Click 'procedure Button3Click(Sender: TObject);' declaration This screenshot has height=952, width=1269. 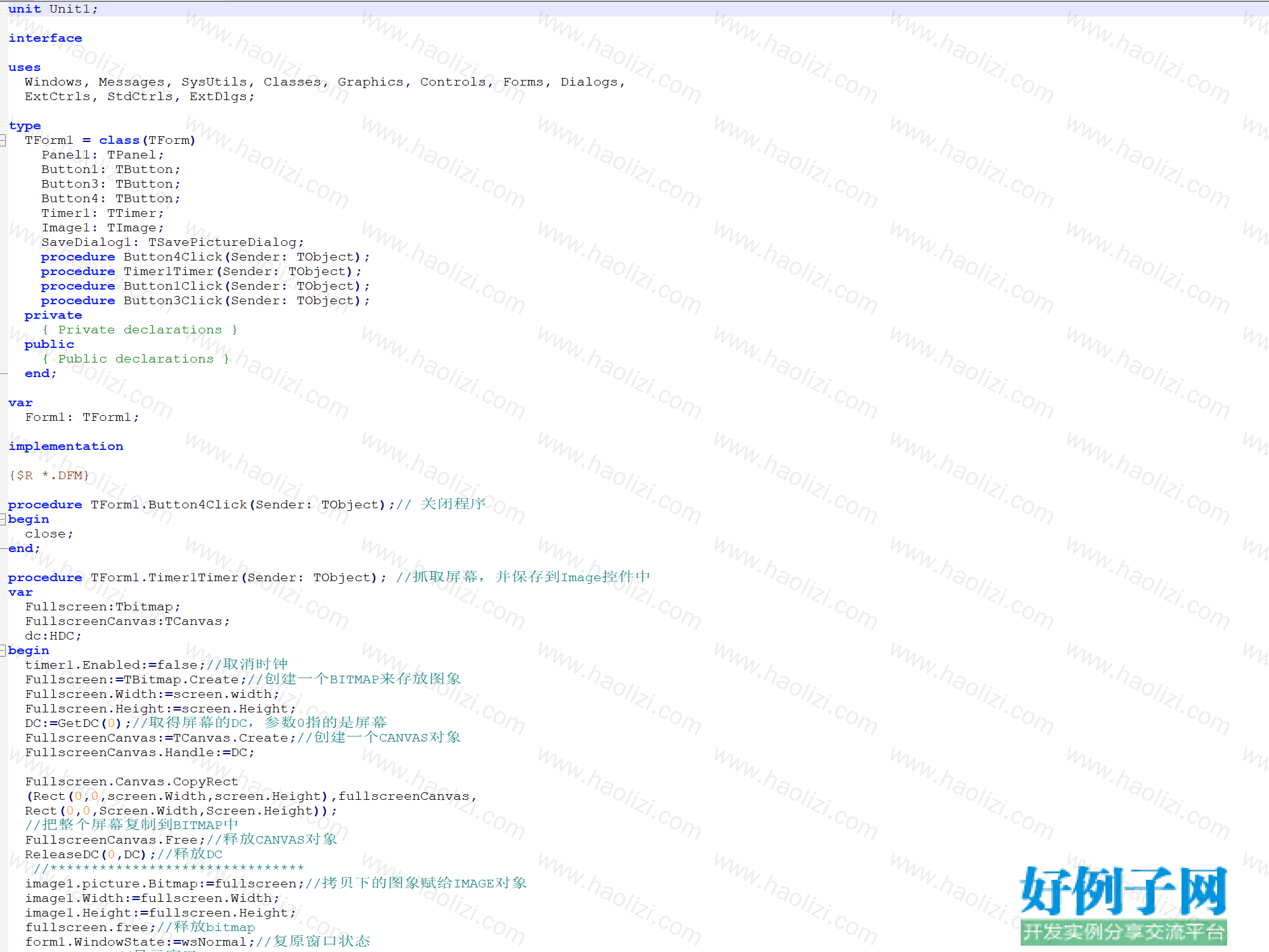205,300
